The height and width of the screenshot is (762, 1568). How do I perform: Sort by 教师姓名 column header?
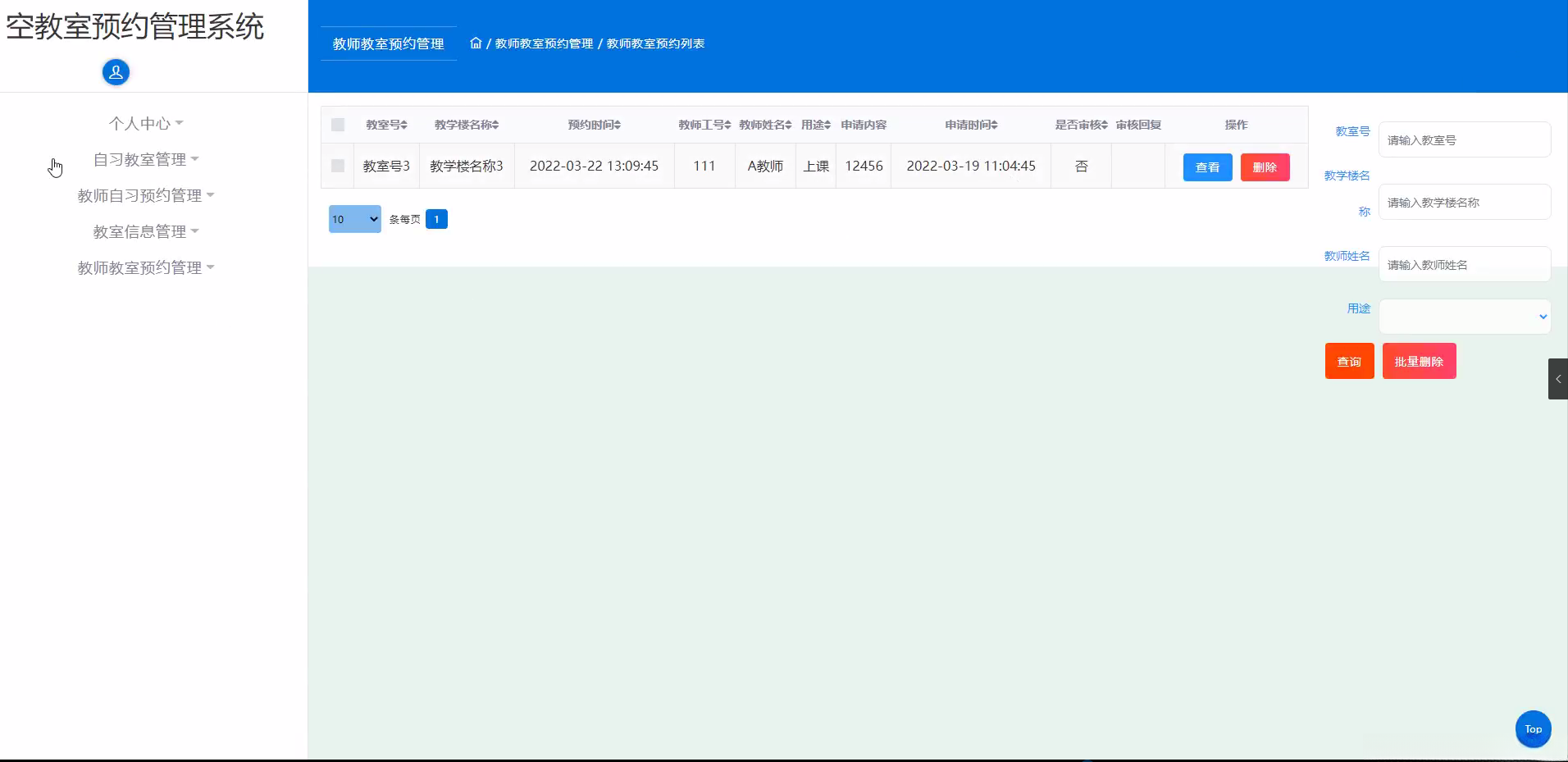coord(765,125)
